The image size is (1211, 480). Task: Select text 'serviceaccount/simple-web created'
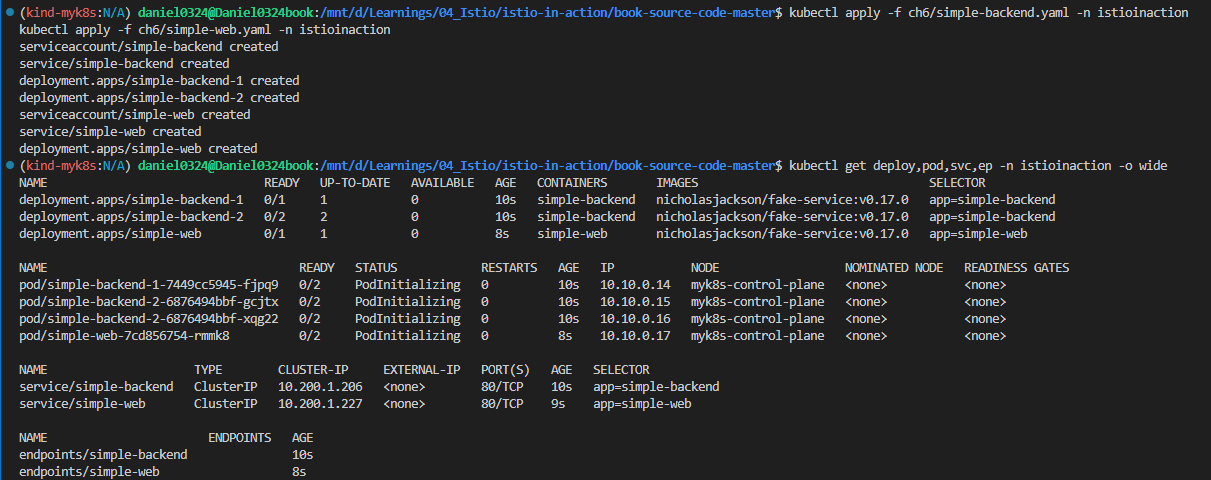135,115
